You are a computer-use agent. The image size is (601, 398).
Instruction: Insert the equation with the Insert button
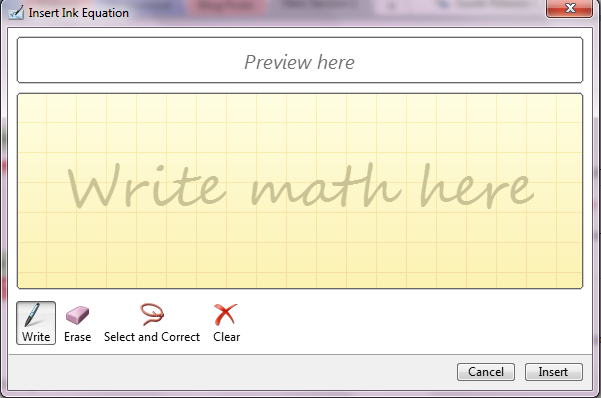click(x=553, y=372)
